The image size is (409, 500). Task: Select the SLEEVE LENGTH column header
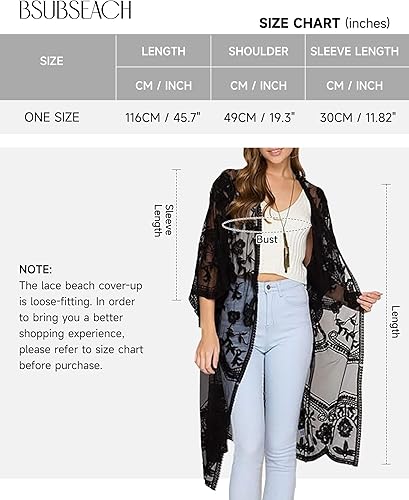pyautogui.click(x=354, y=51)
